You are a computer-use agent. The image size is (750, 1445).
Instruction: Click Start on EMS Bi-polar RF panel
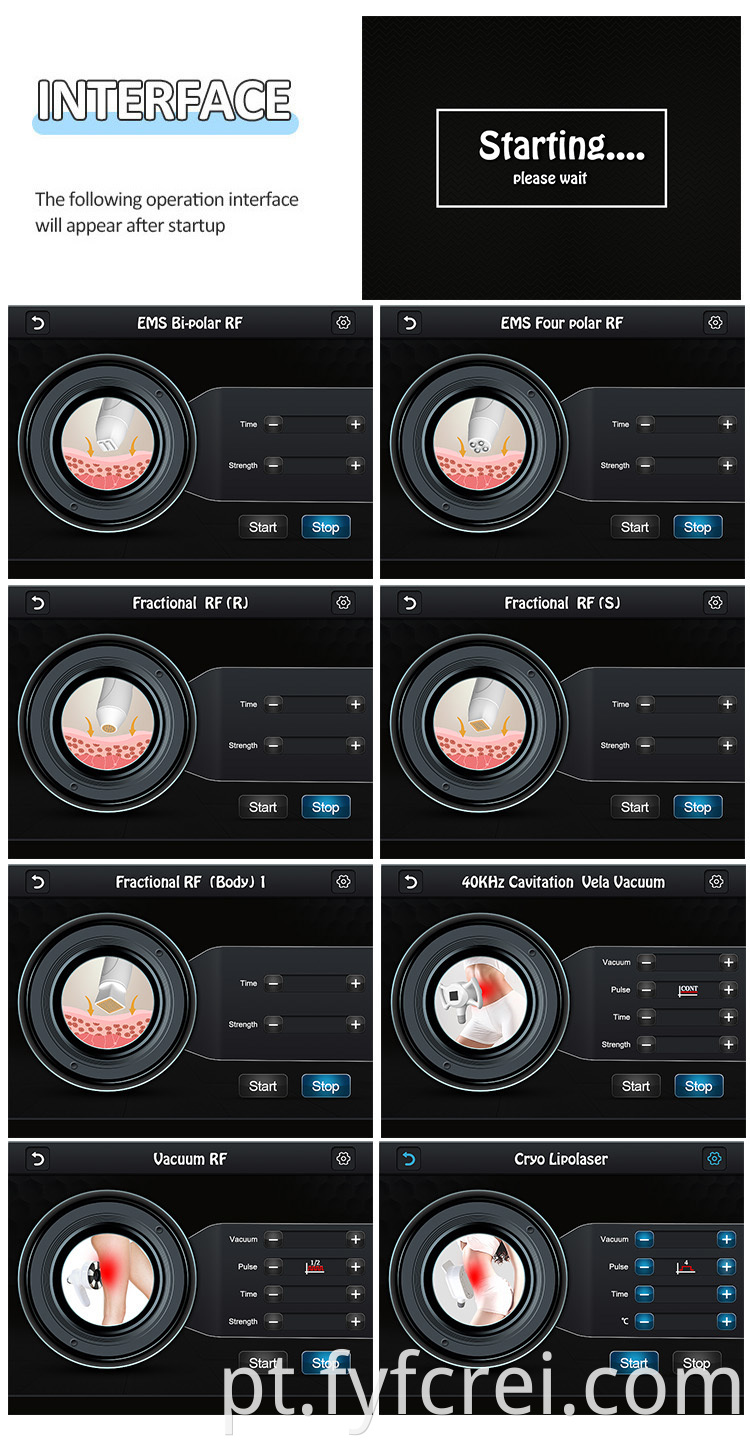coord(263,527)
